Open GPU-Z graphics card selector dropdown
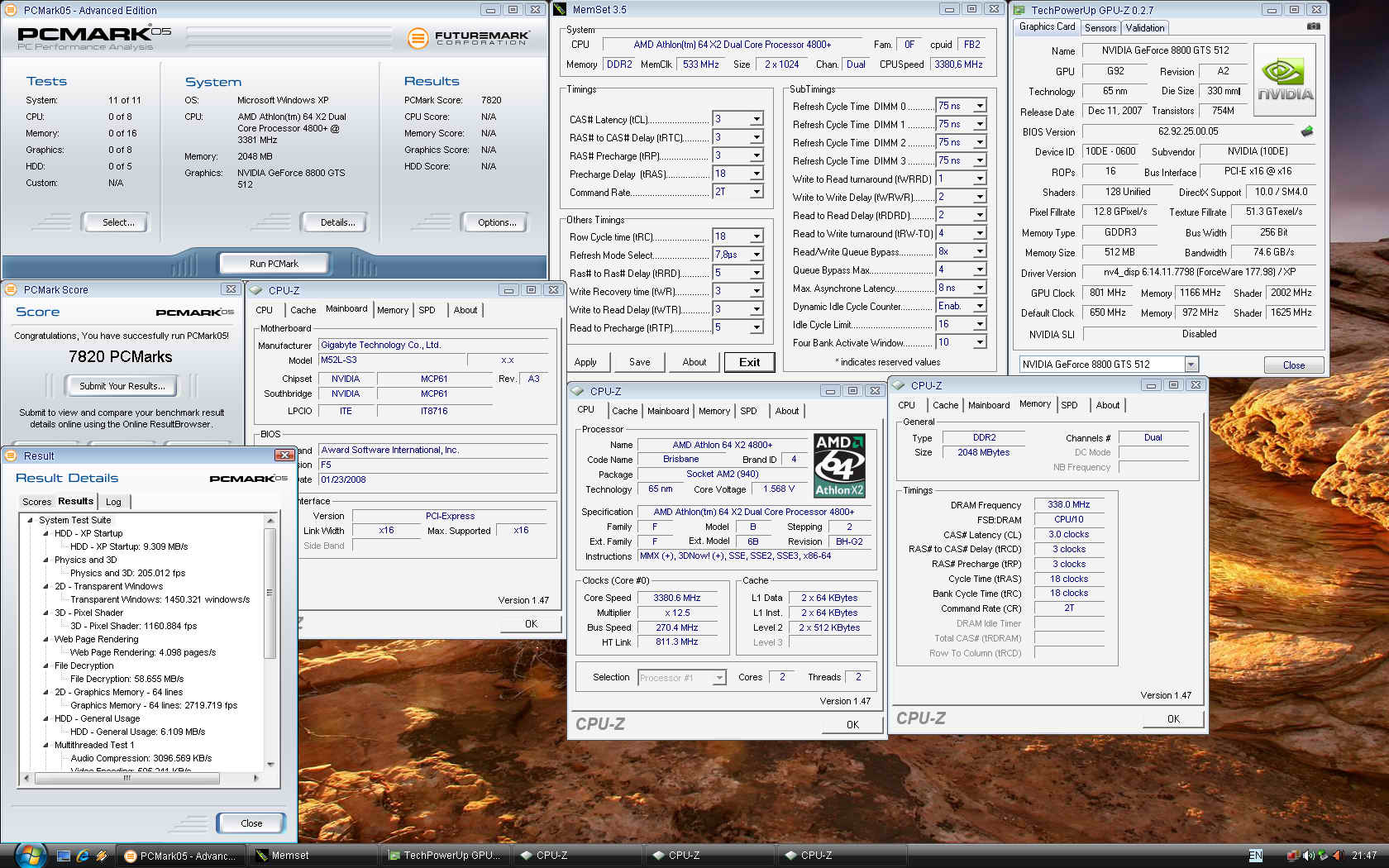 tap(1191, 365)
